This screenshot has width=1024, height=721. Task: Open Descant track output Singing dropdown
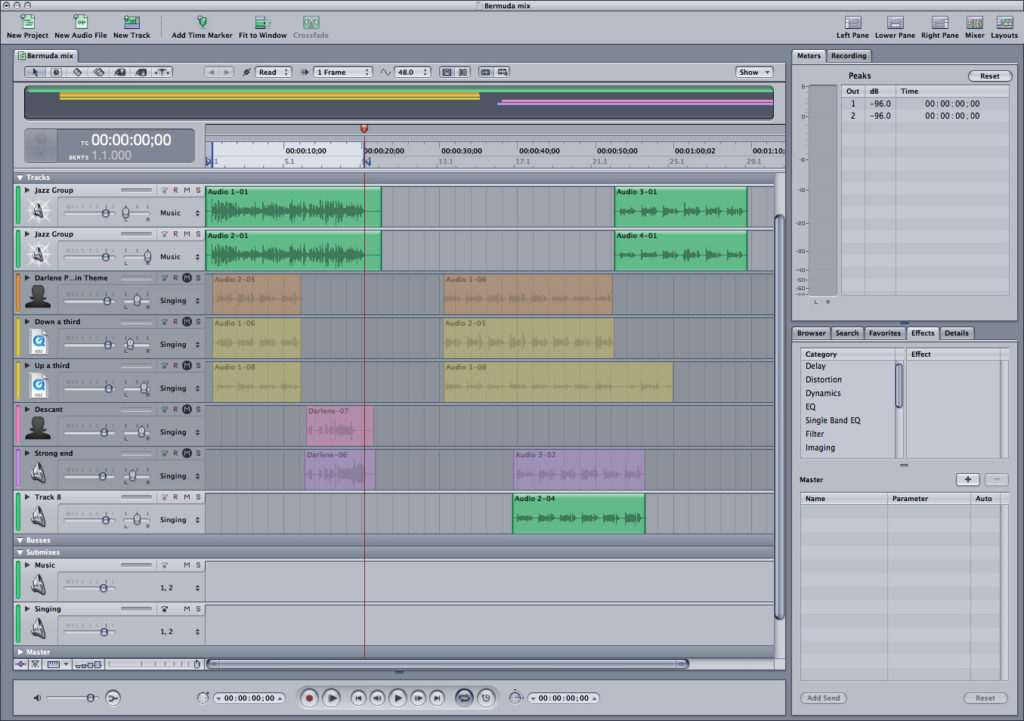180,432
